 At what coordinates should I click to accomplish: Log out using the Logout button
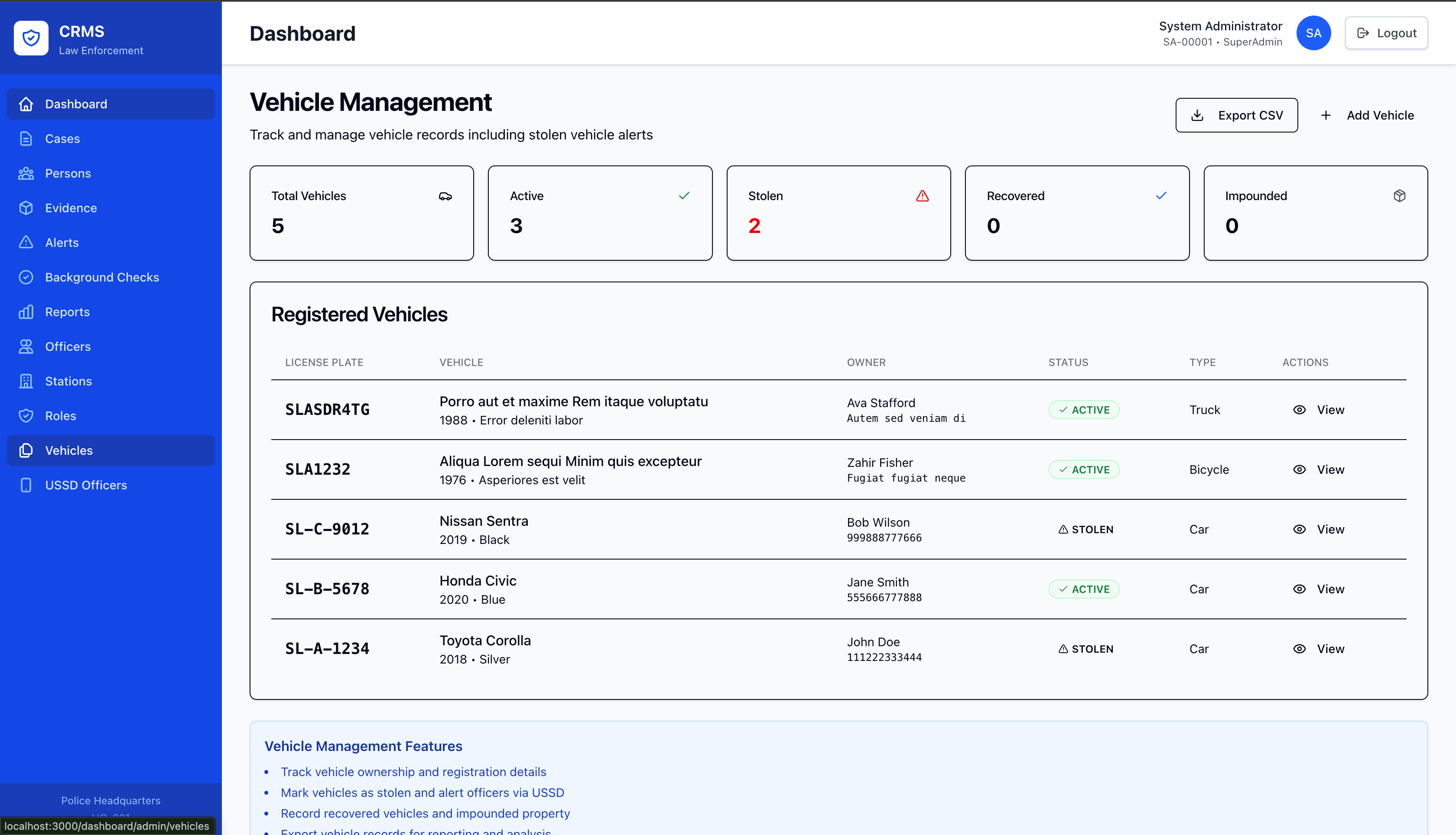click(1386, 33)
